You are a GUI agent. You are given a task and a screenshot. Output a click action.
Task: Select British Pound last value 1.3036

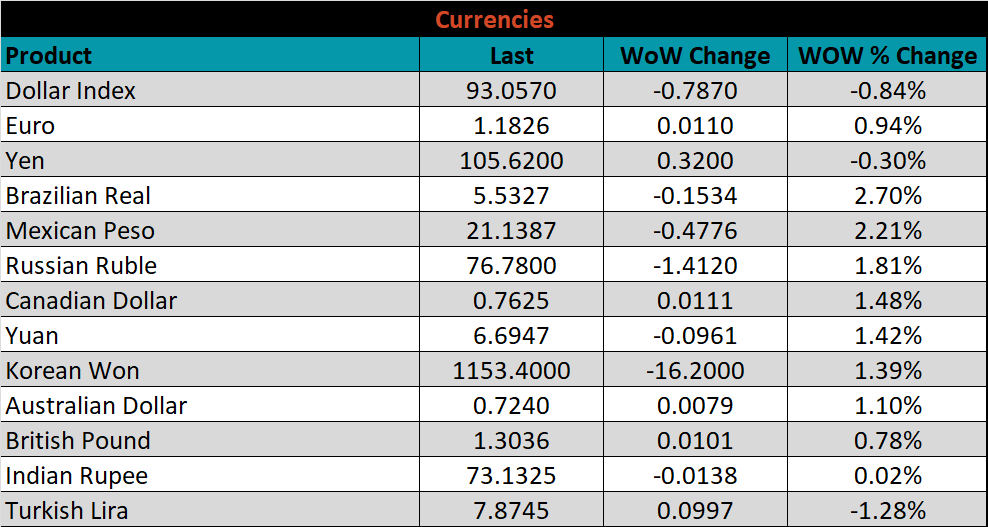(511, 441)
